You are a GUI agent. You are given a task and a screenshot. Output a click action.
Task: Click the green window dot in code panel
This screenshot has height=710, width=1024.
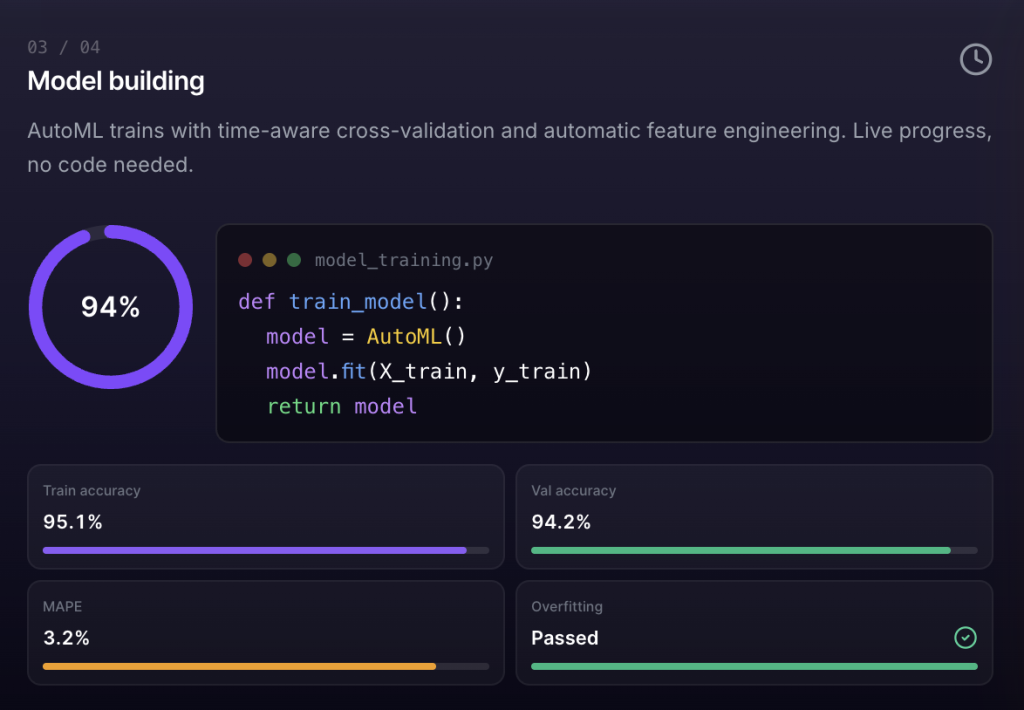(x=294, y=260)
